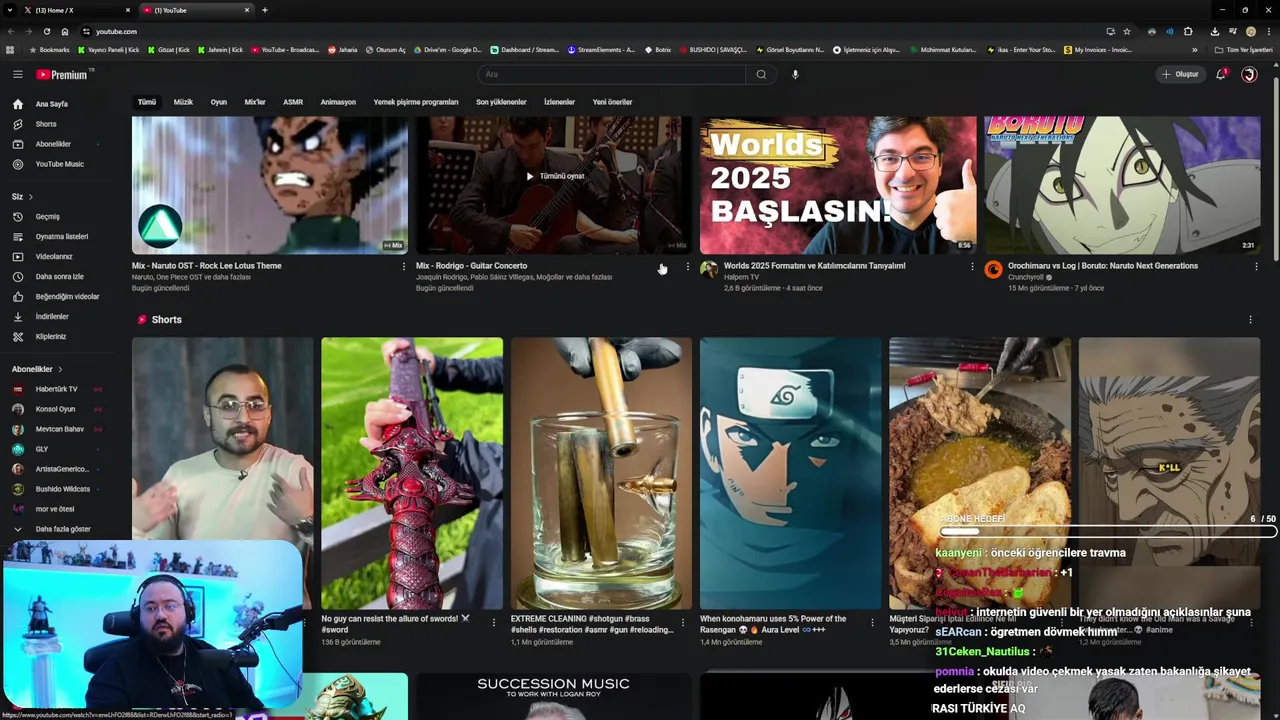Viewport: 1280px width, 720px height.
Task: Open the red sword Short thumbnail
Action: (412, 473)
